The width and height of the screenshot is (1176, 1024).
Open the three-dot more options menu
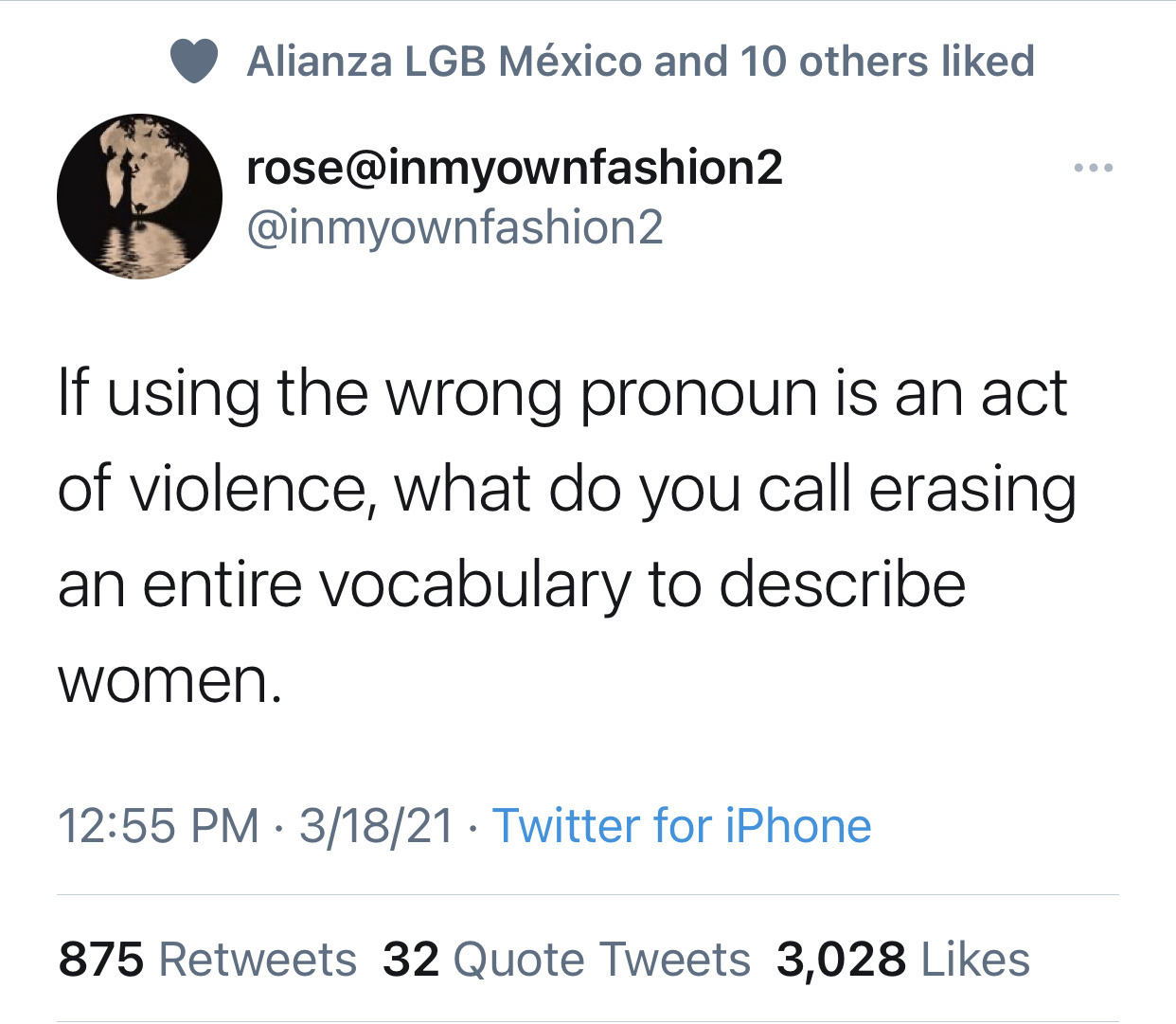click(1094, 169)
